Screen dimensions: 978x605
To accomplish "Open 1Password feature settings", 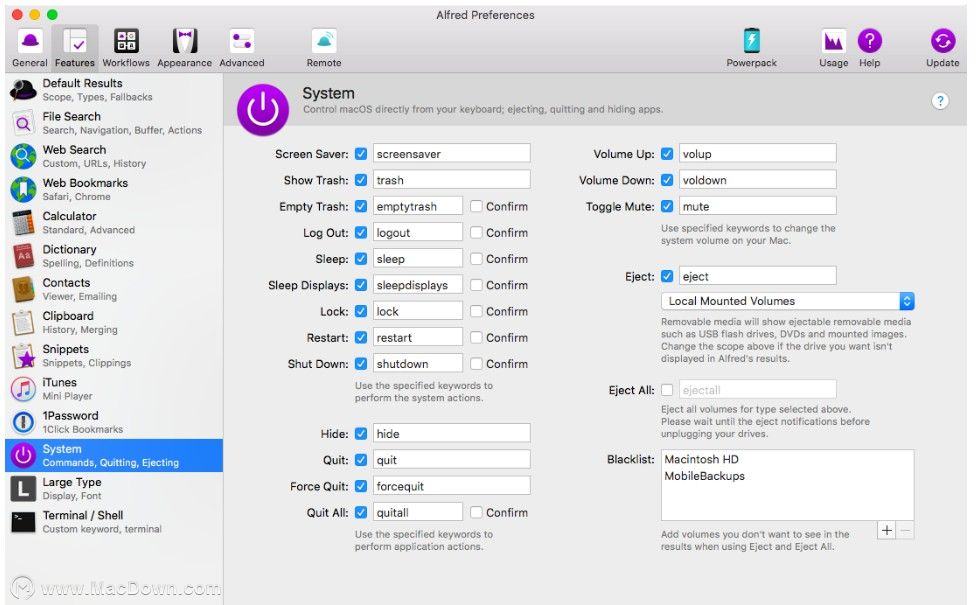I will [x=114, y=422].
